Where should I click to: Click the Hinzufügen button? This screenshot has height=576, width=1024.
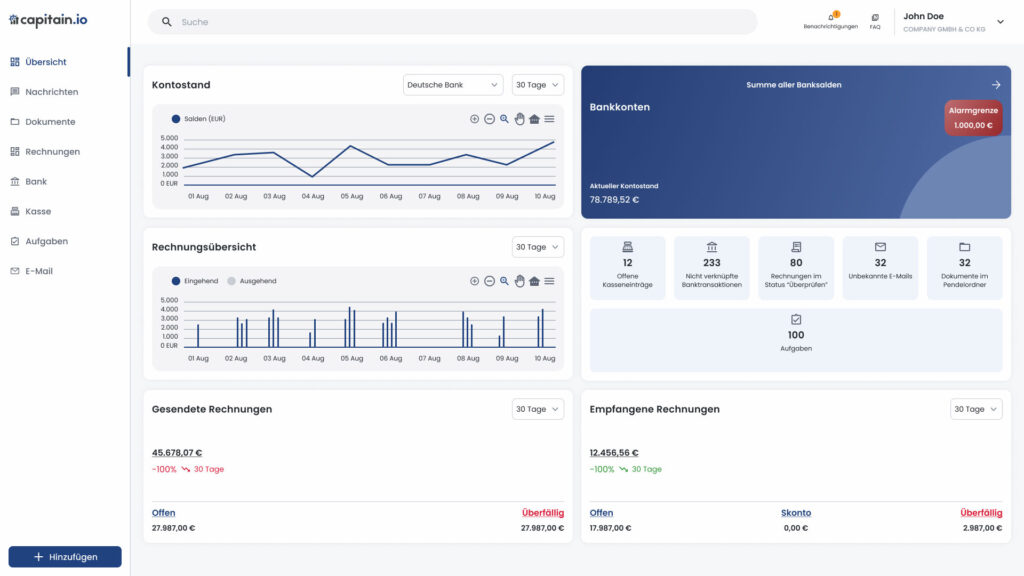[x=65, y=557]
